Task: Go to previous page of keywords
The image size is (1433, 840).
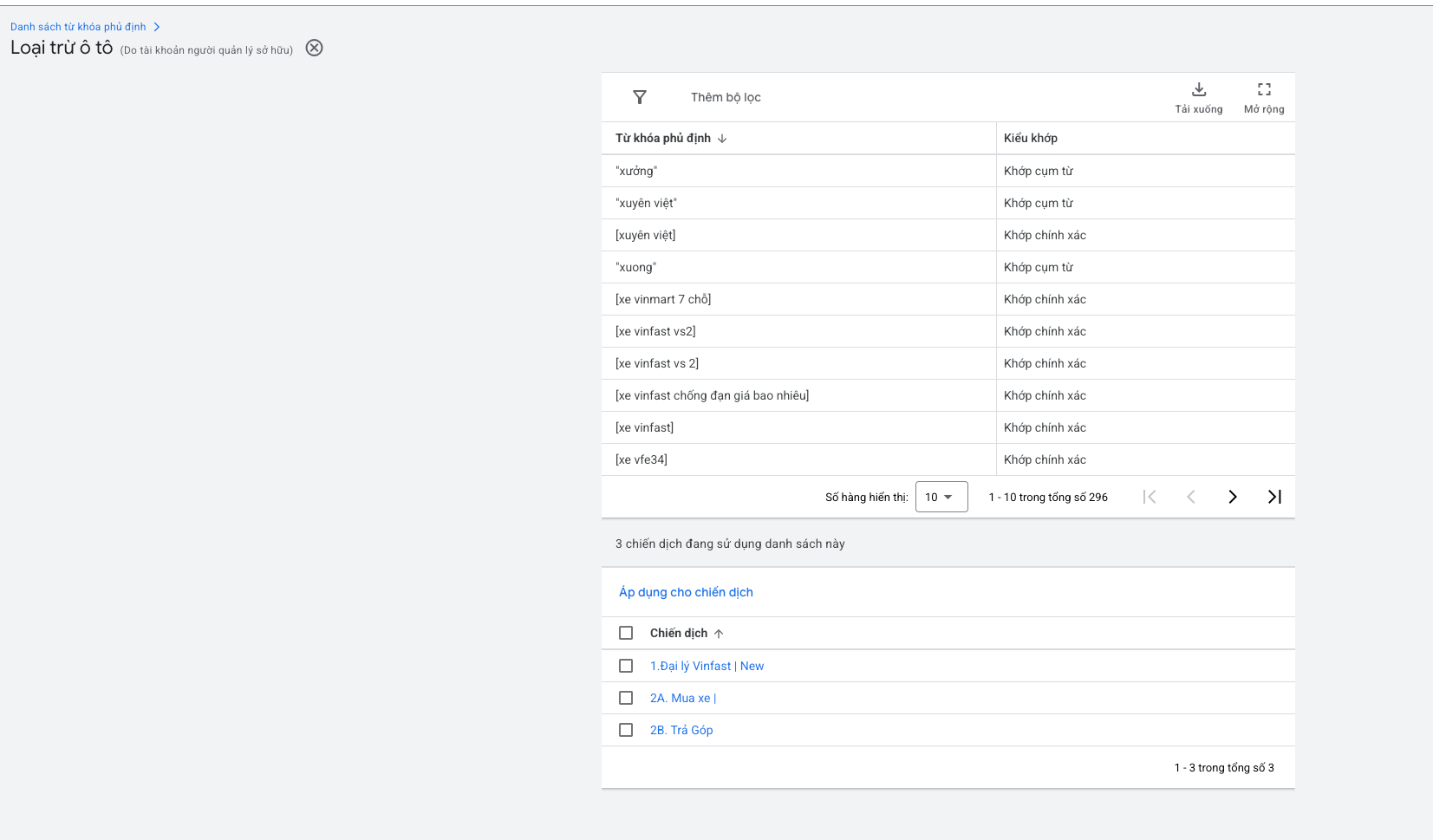Action: click(1191, 497)
